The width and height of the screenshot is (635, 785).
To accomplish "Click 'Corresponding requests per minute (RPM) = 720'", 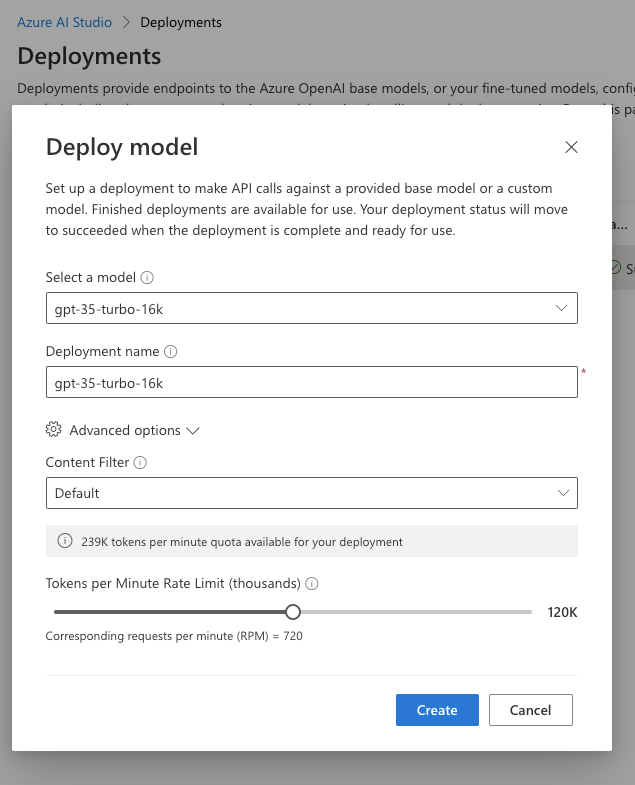I will (x=174, y=636).
